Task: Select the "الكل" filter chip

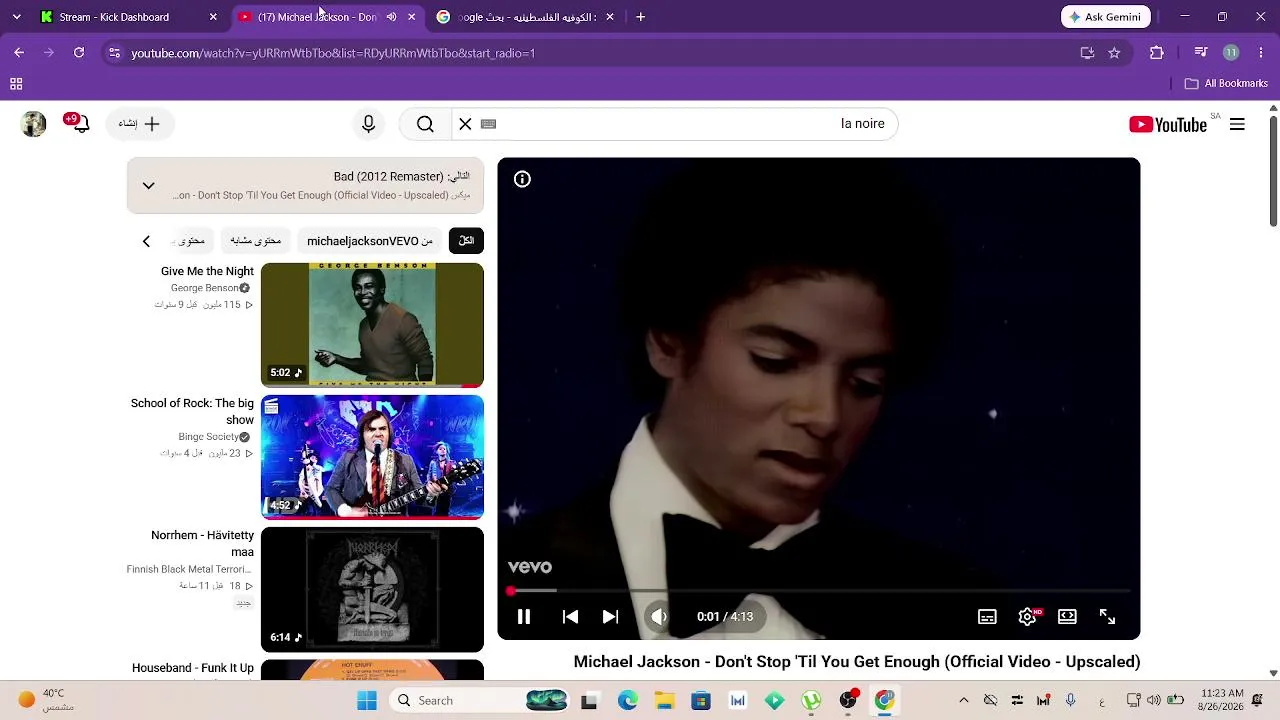Action: (466, 241)
